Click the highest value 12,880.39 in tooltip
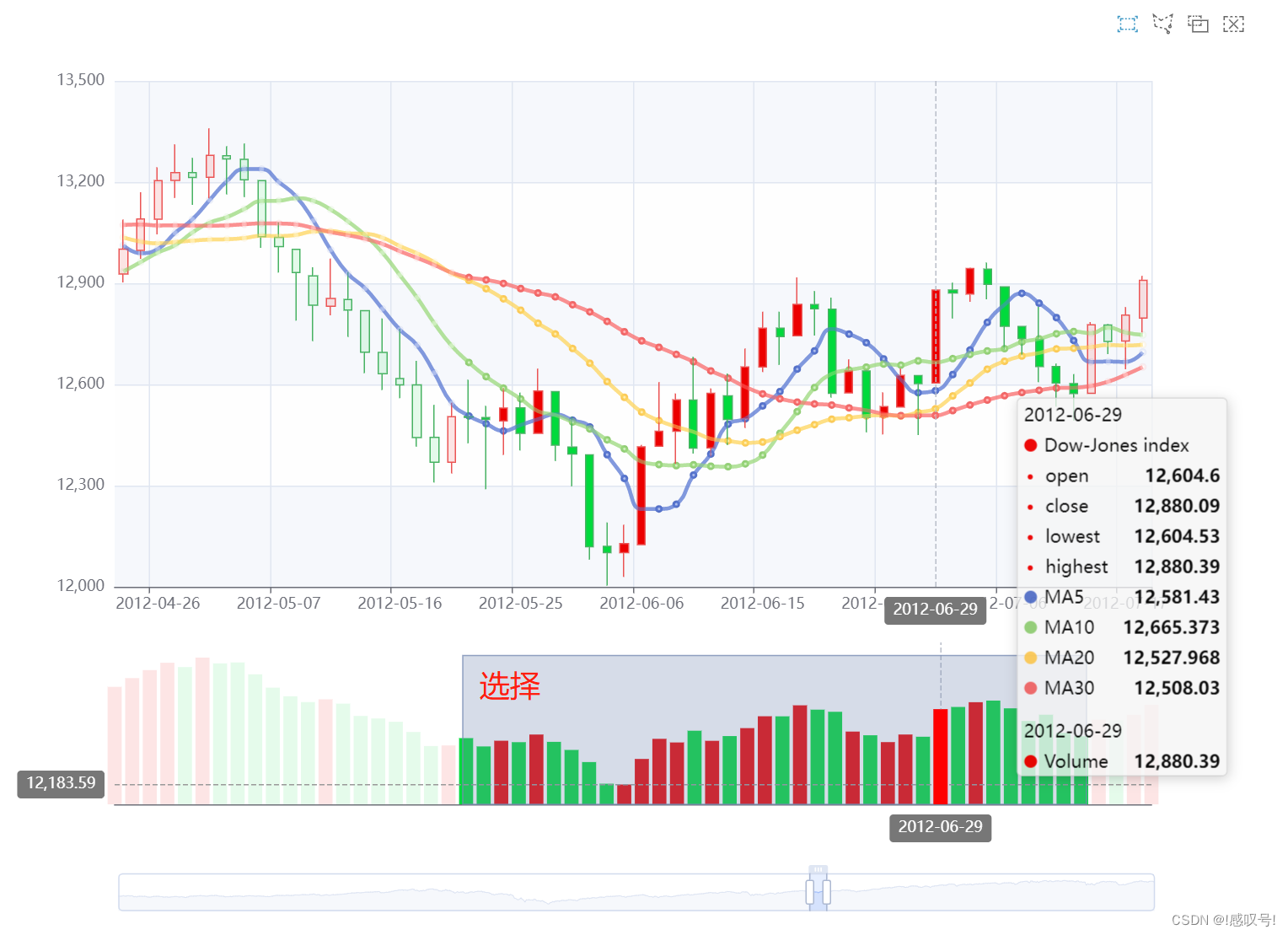 1177,567
